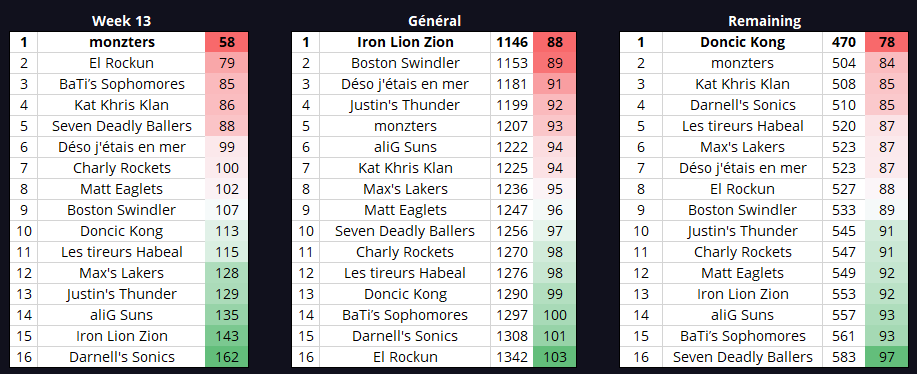Select Iron Lion Zion in Général table
Image resolution: width=917 pixels, height=374 pixels.
point(405,42)
